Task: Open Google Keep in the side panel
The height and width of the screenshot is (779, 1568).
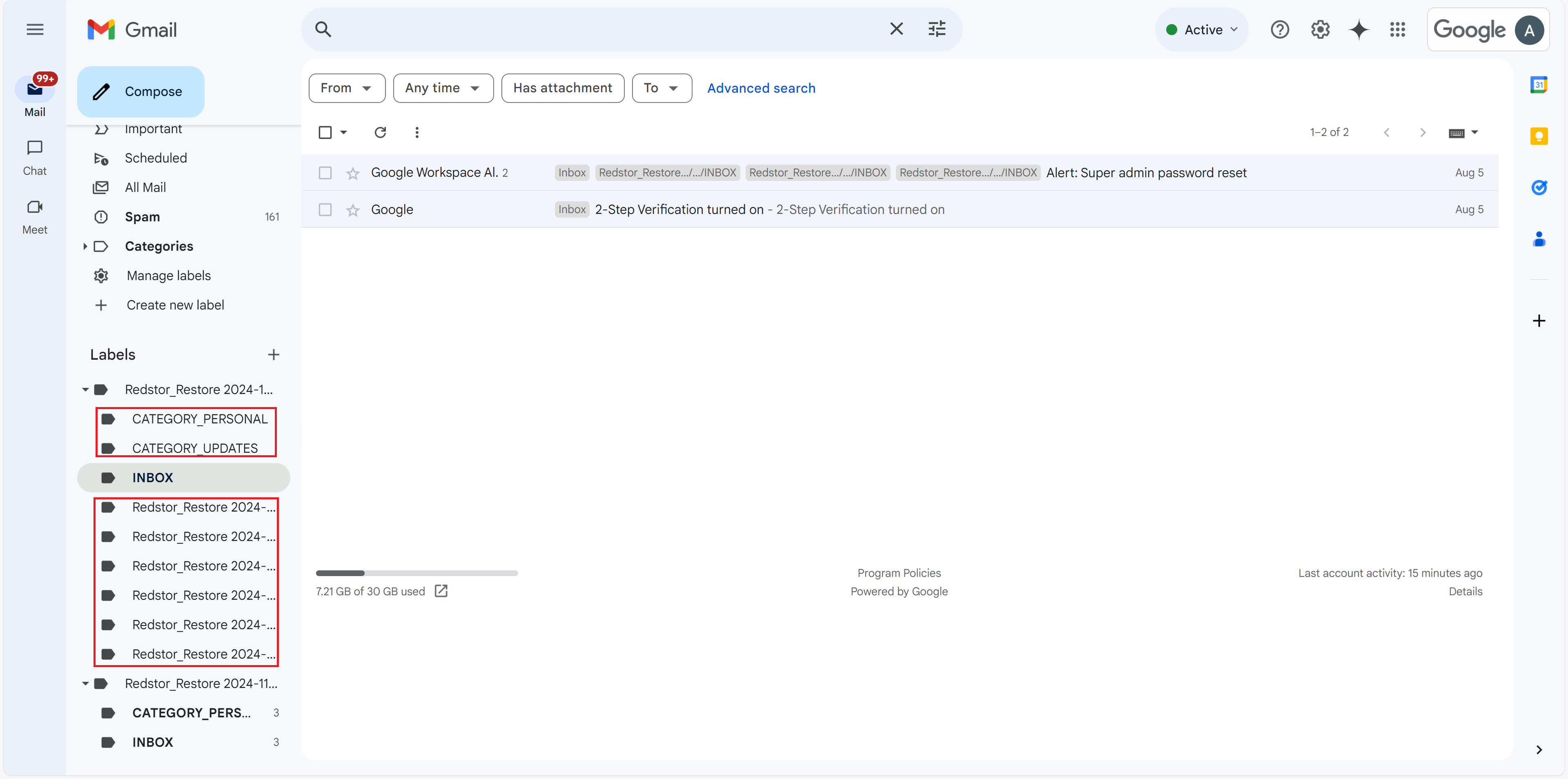Action: point(1539,136)
